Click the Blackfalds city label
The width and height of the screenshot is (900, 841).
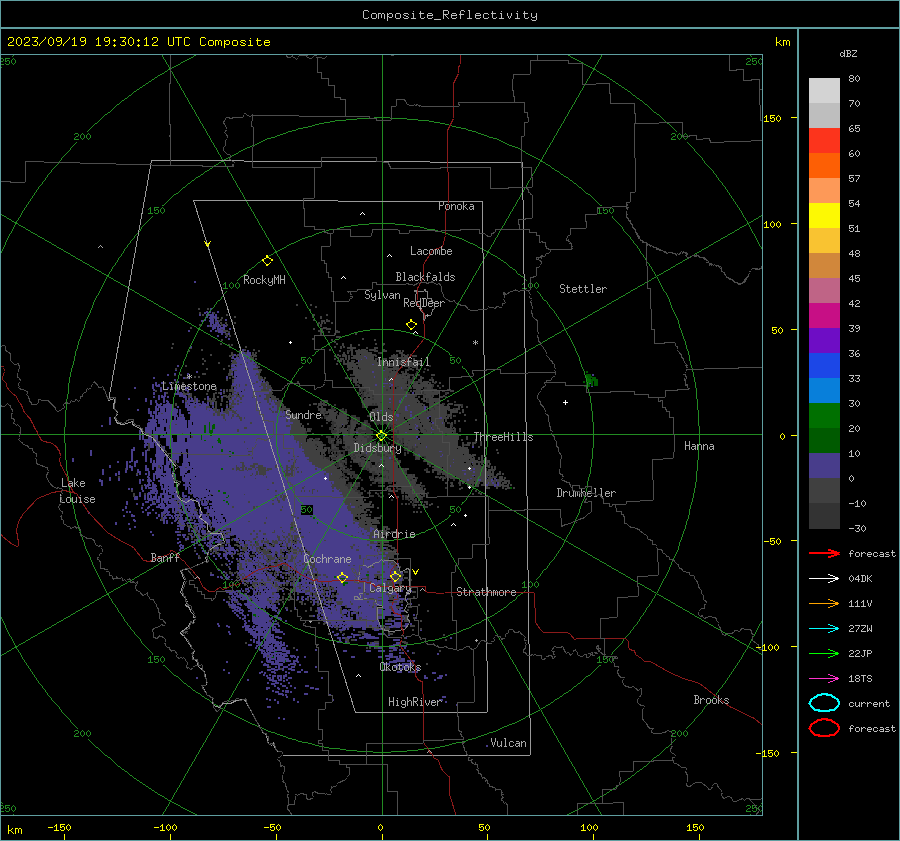click(x=425, y=277)
